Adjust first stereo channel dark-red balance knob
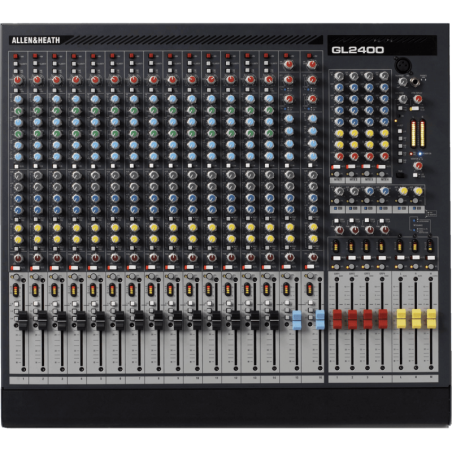 pyautogui.click(x=289, y=257)
